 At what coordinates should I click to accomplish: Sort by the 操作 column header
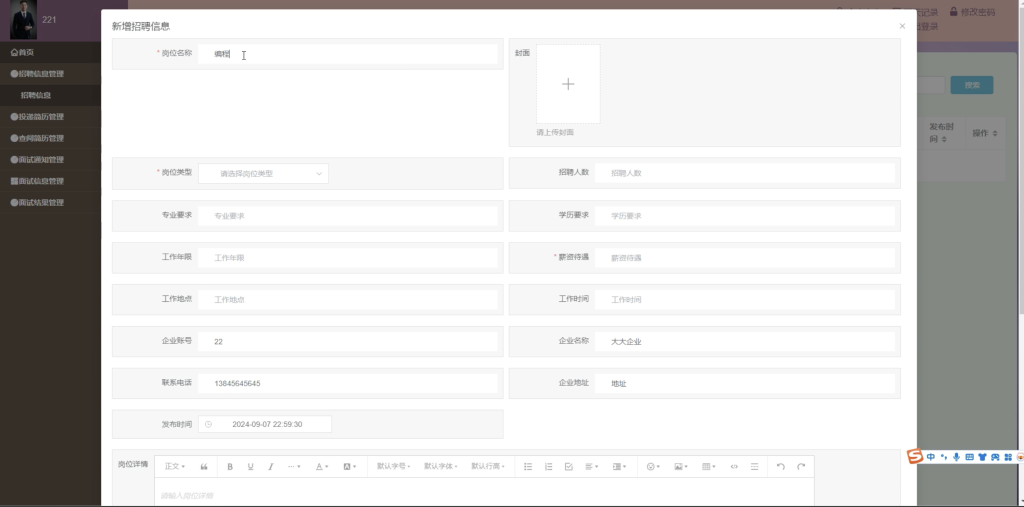[984, 133]
